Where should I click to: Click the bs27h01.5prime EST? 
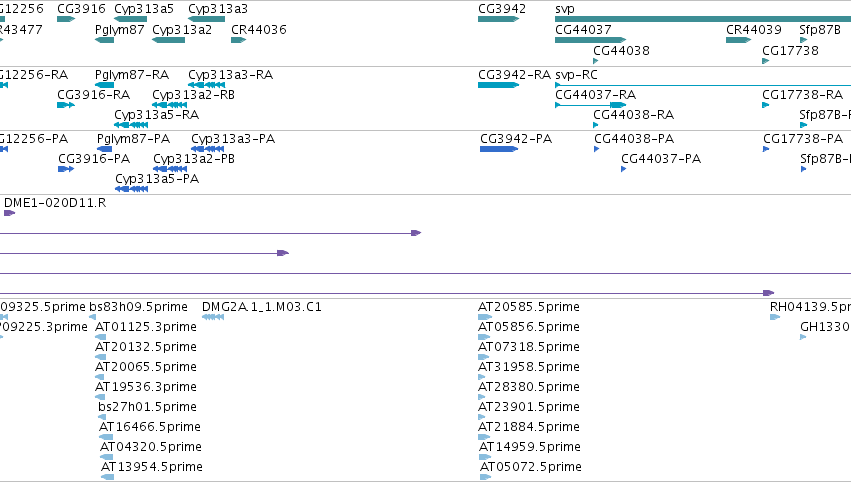[x=102, y=417]
